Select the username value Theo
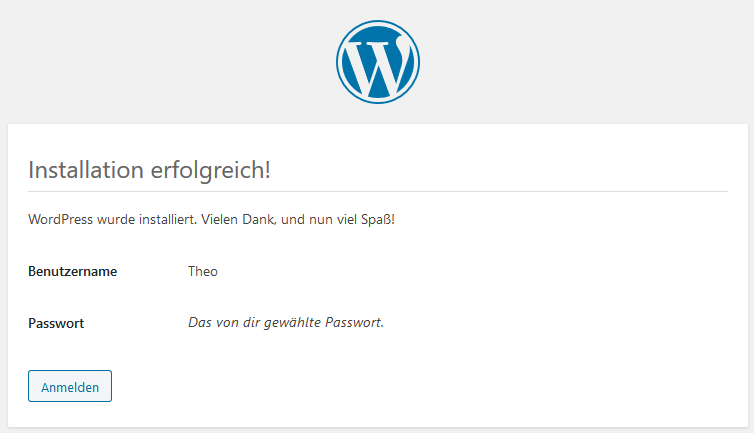 coord(203,271)
